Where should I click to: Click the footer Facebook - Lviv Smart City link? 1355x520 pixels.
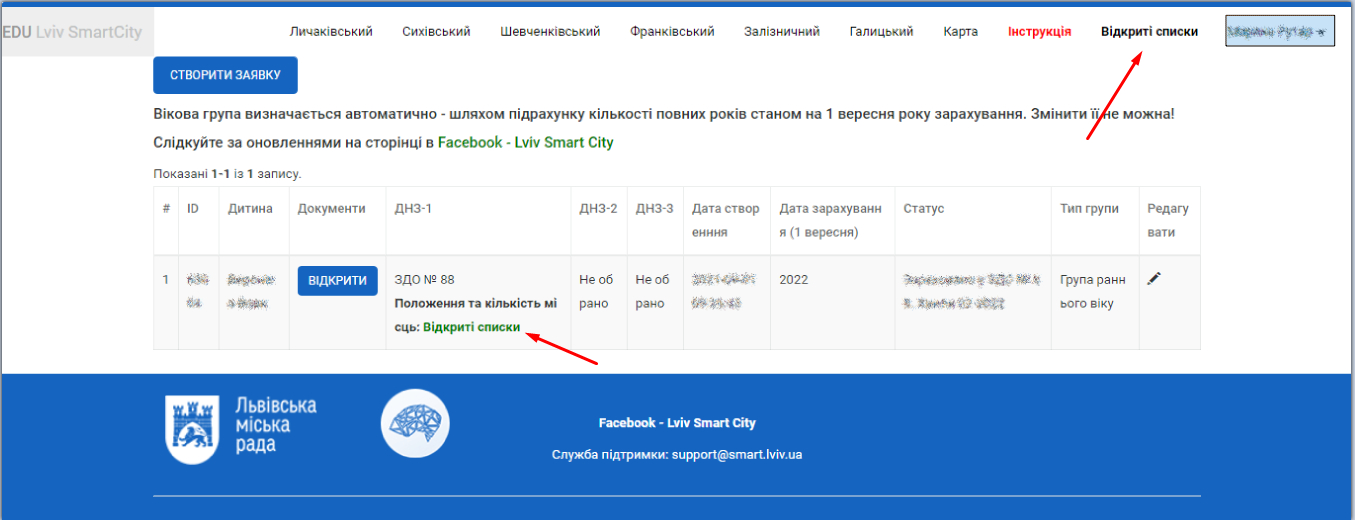(x=677, y=423)
